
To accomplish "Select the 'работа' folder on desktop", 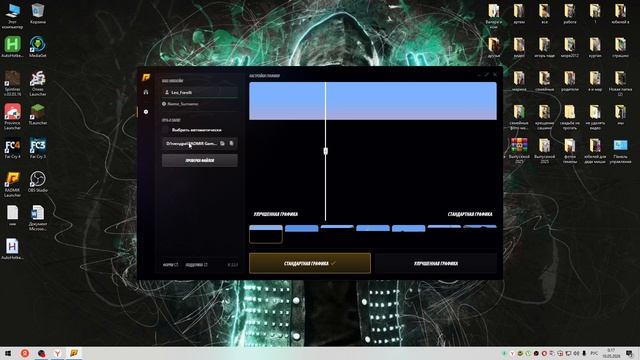I will (569, 14).
